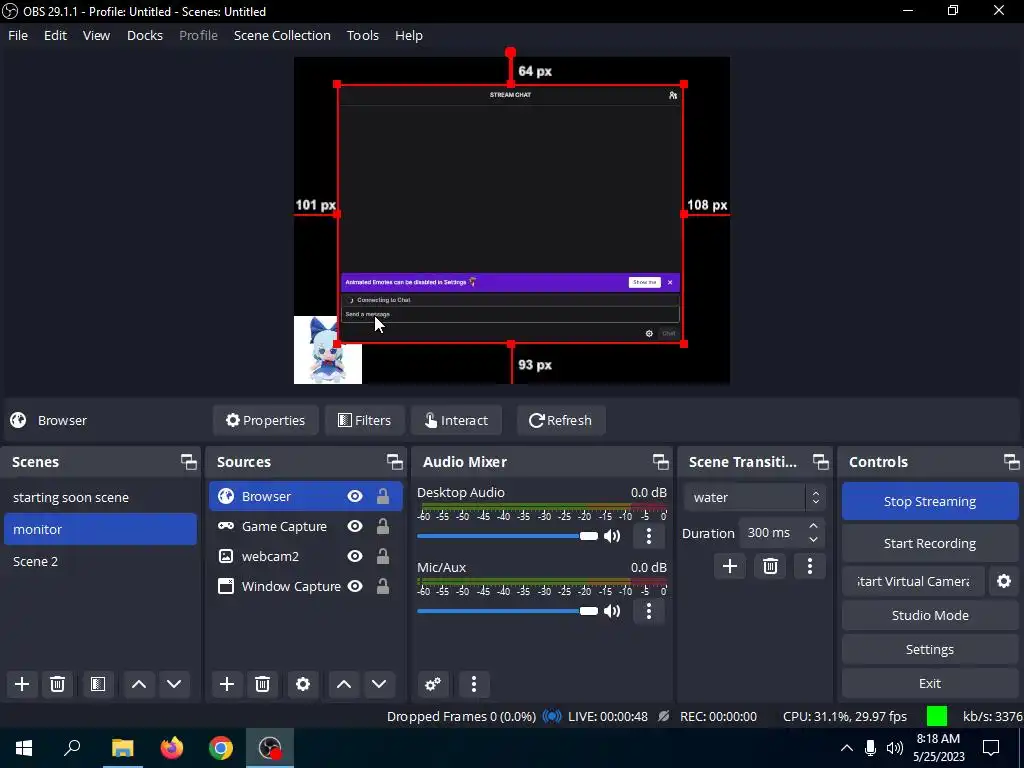Remove the selected transition
Viewport: 1024px width, 768px height.
point(770,566)
